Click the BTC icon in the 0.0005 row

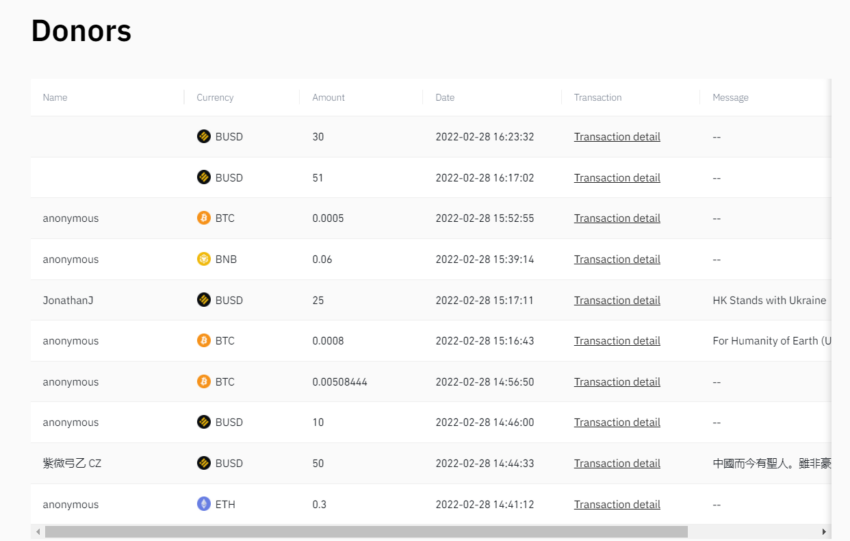[x=204, y=218]
